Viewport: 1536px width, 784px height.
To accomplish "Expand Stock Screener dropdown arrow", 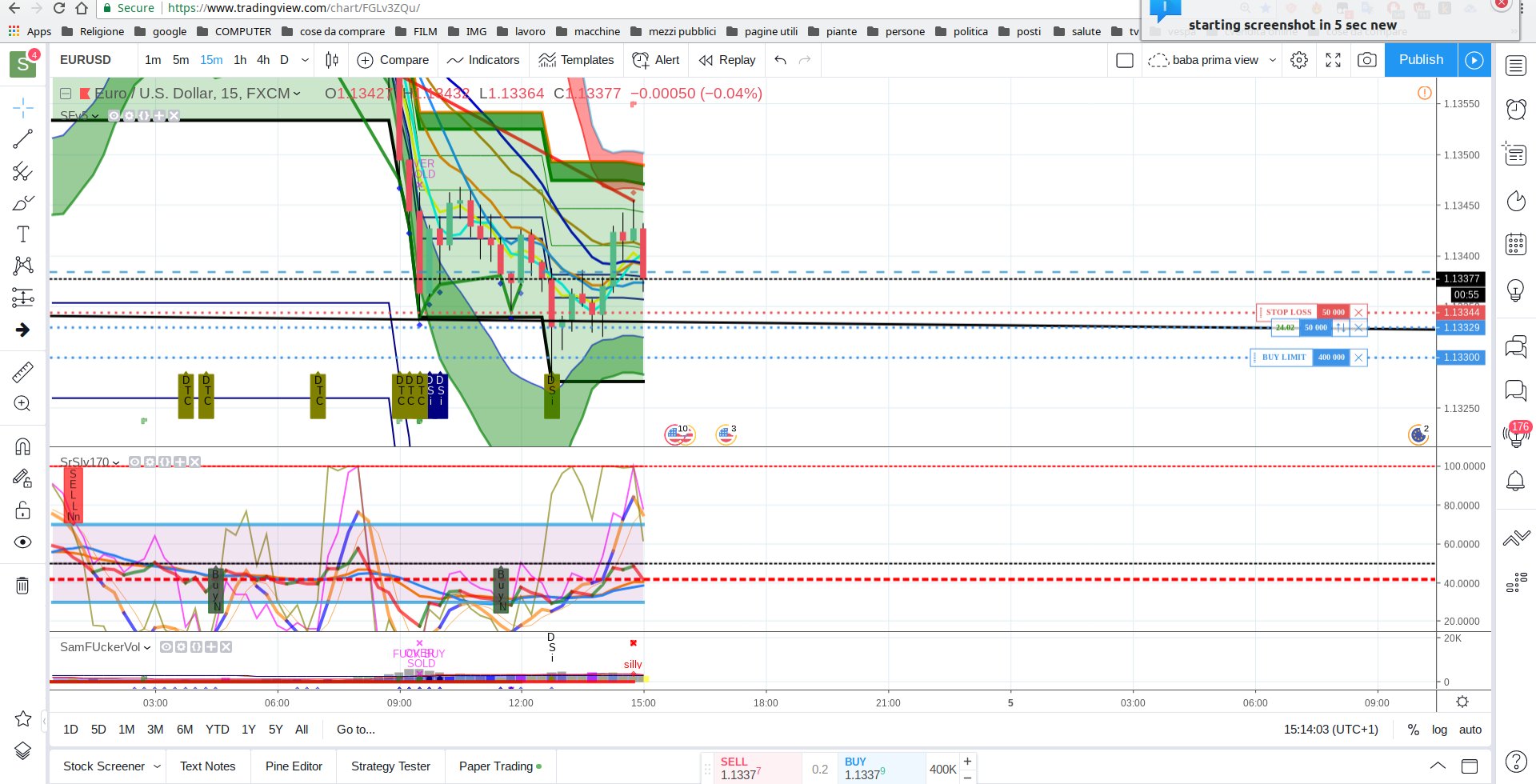I will coord(157,766).
